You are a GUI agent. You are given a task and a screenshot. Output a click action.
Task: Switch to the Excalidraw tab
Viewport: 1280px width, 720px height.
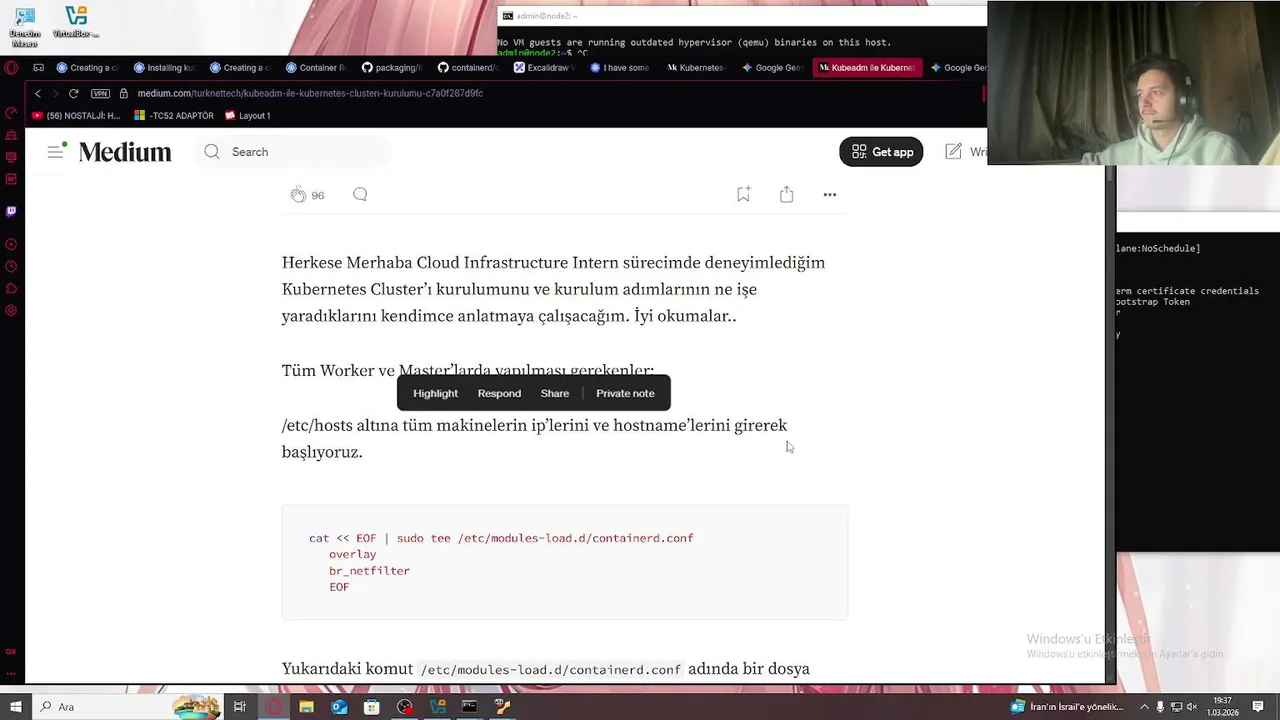544,68
